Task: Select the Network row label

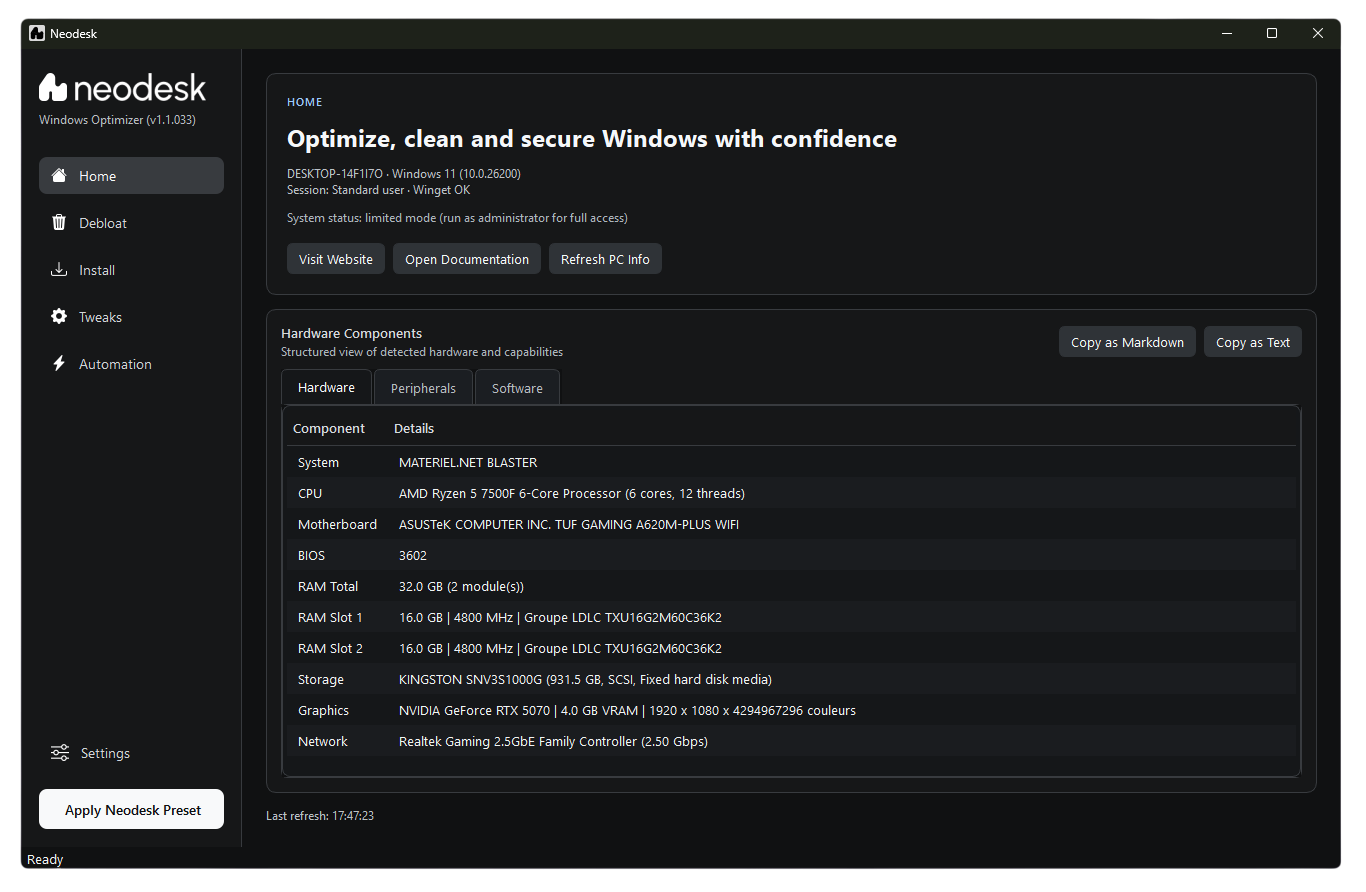Action: click(323, 742)
